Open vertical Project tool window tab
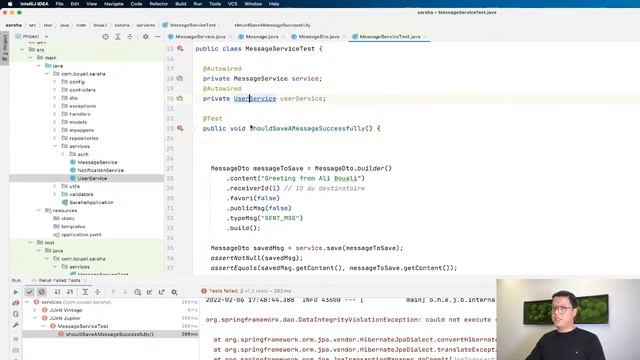This screenshot has width=640, height=360. pyautogui.click(x=4, y=48)
